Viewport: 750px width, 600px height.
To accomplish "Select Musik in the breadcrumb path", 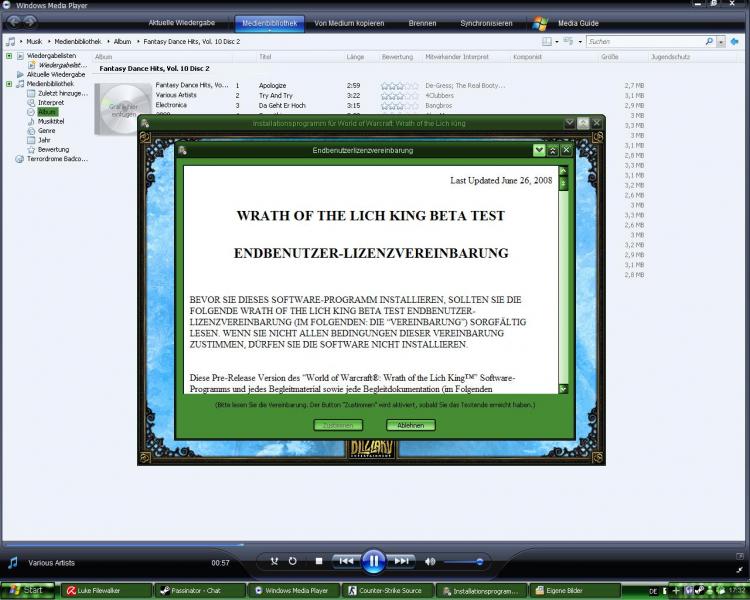I will 34,42.
